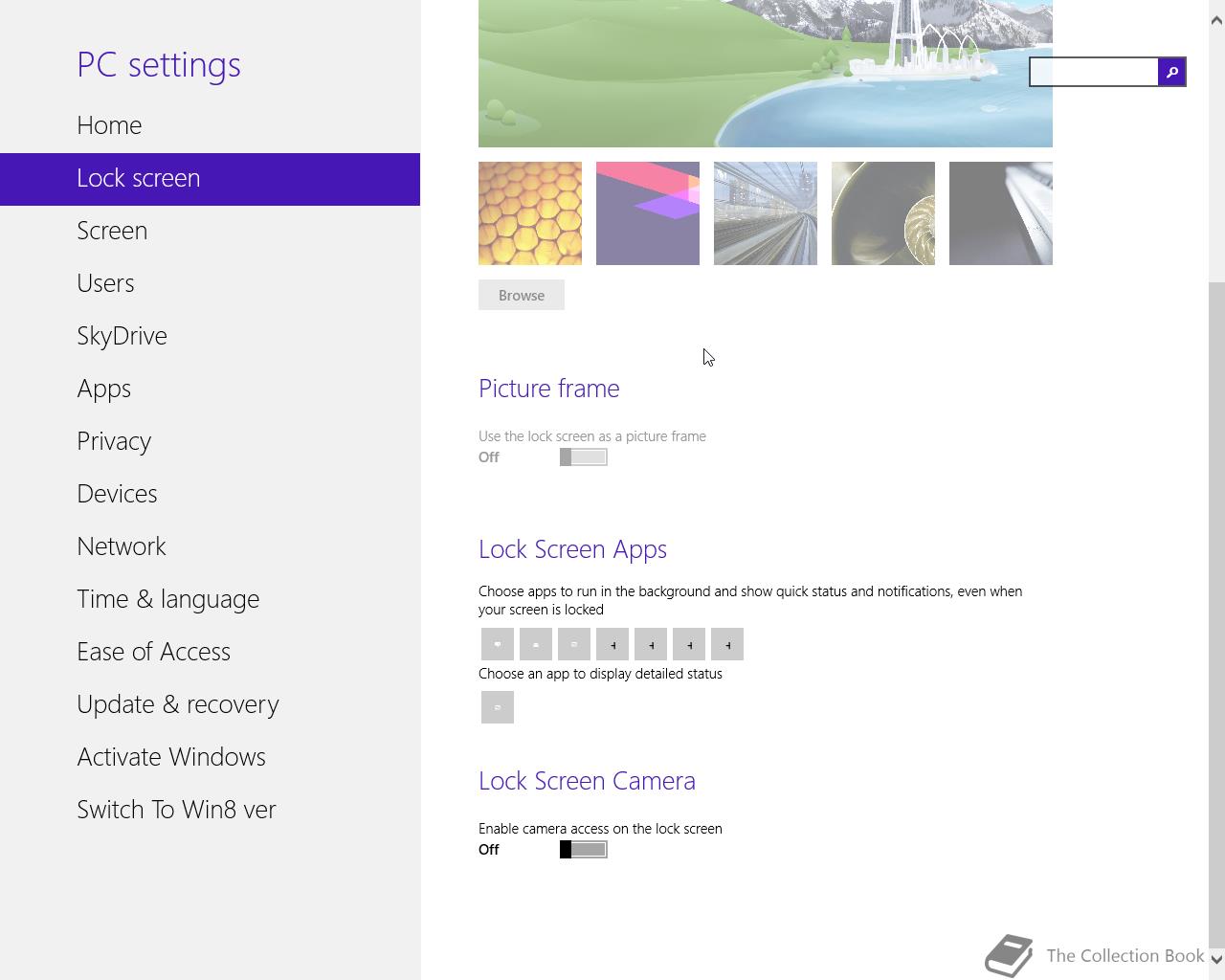Click the settings search text box

click(1094, 72)
